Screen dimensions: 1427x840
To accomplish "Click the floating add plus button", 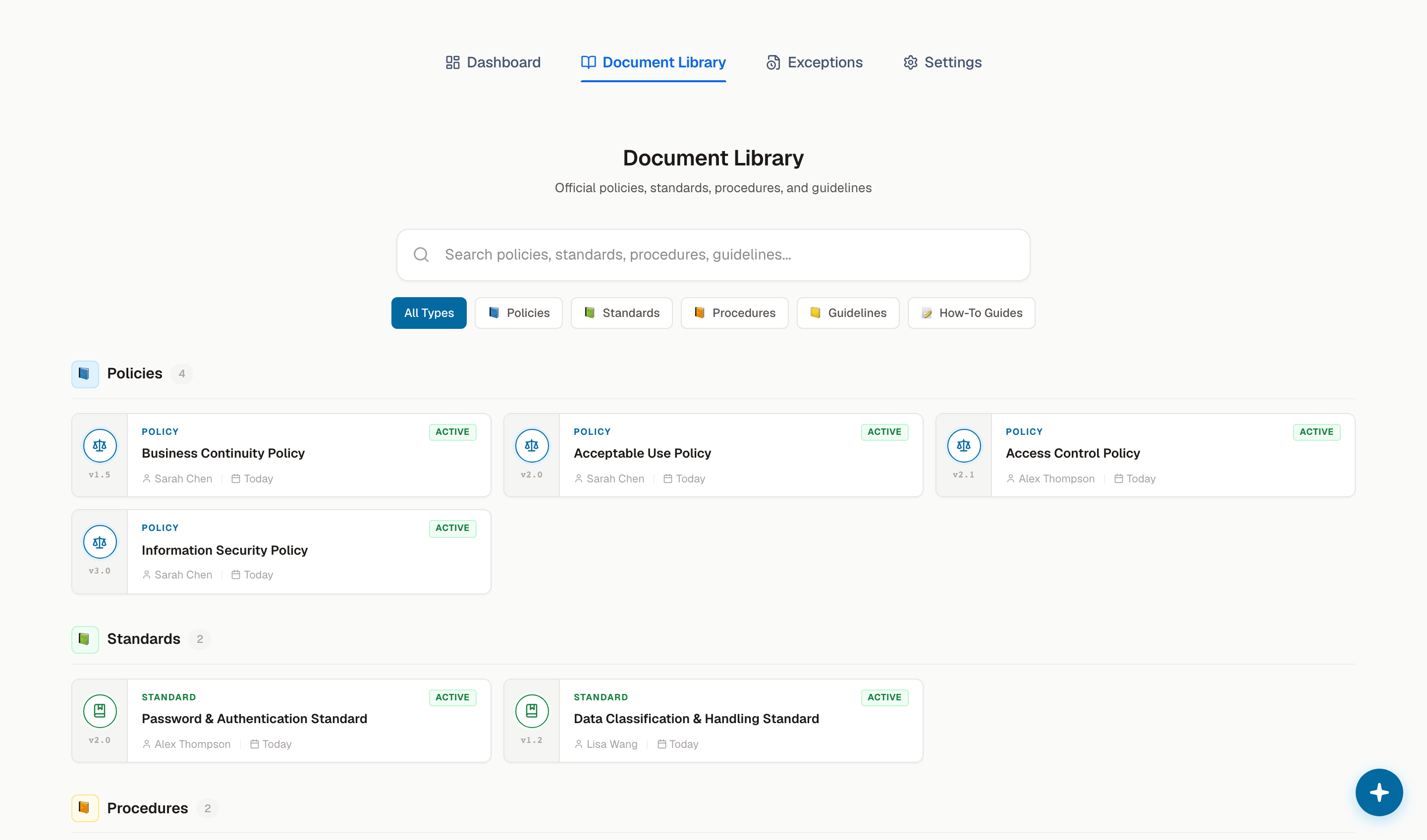I will pos(1379,792).
